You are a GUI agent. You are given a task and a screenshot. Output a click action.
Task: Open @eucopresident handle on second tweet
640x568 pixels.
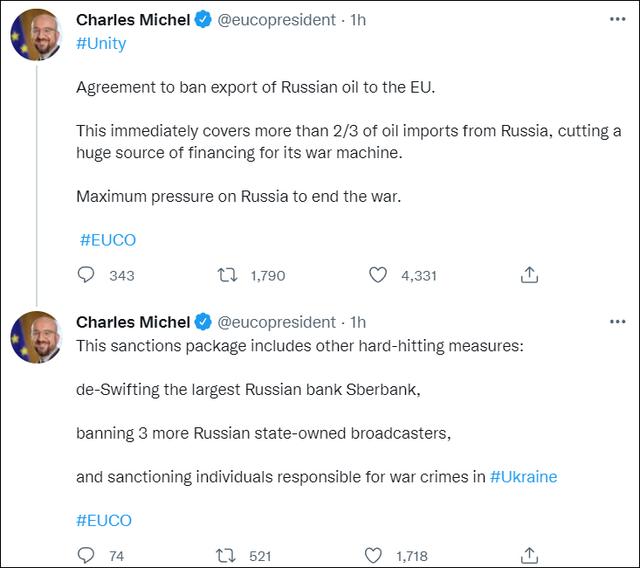(x=277, y=322)
